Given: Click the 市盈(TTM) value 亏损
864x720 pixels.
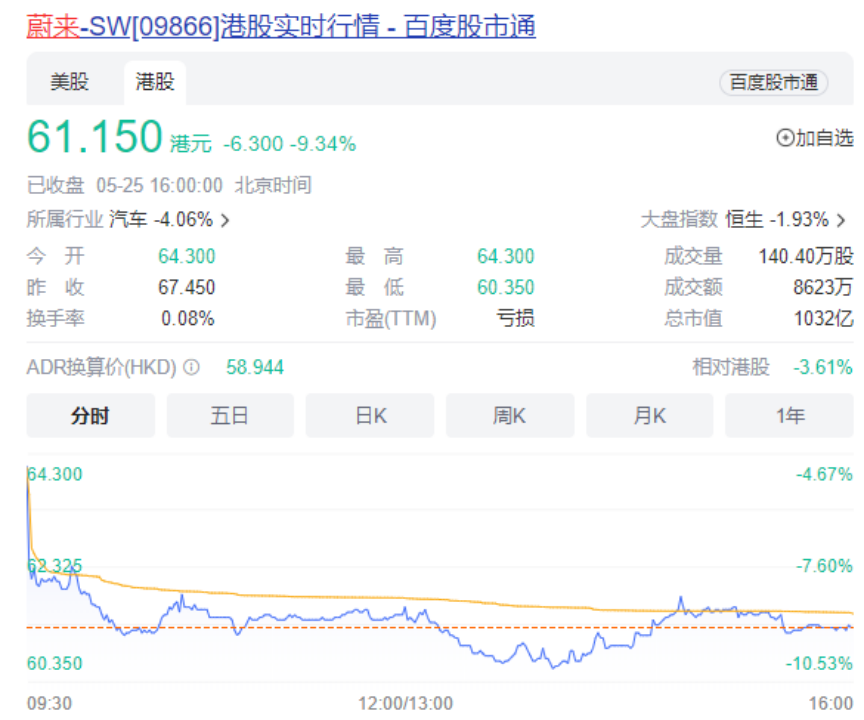Looking at the screenshot, I should click(516, 318).
